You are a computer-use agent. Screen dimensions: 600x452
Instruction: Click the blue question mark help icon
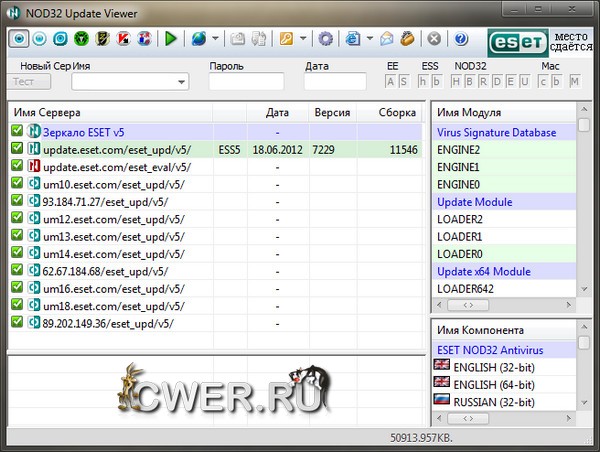[460, 39]
